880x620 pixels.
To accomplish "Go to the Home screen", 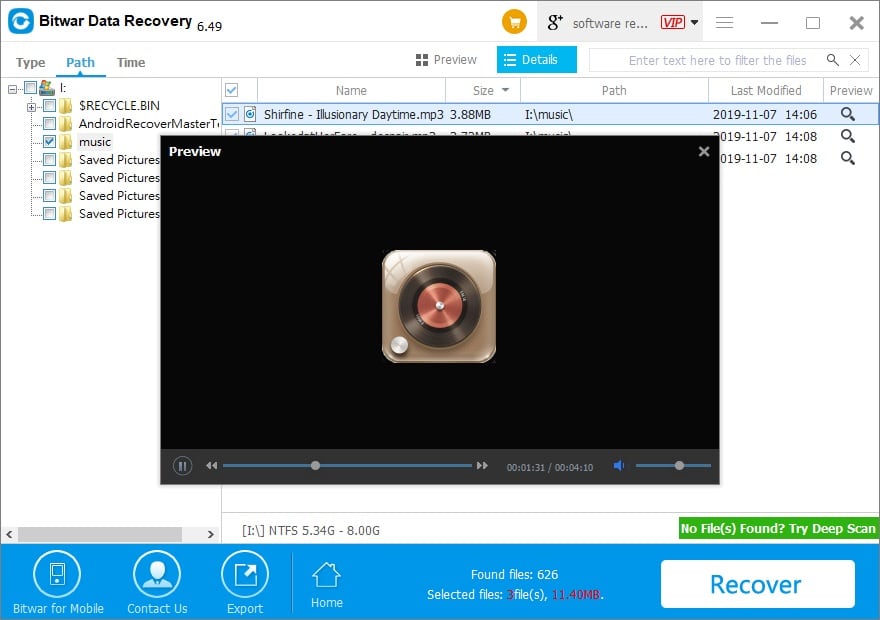I will [x=327, y=585].
